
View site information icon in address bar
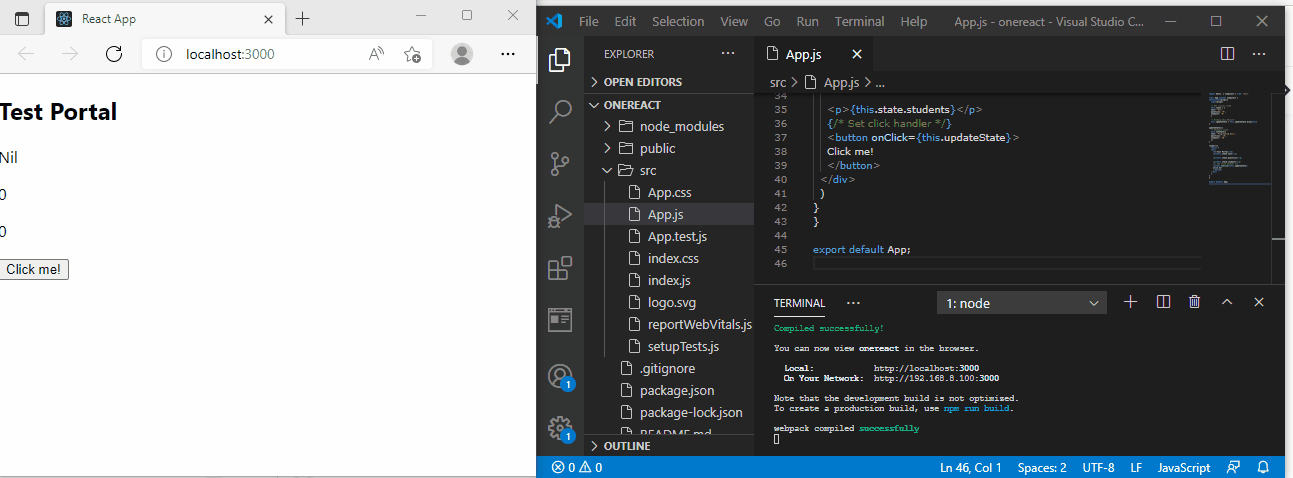click(x=164, y=54)
